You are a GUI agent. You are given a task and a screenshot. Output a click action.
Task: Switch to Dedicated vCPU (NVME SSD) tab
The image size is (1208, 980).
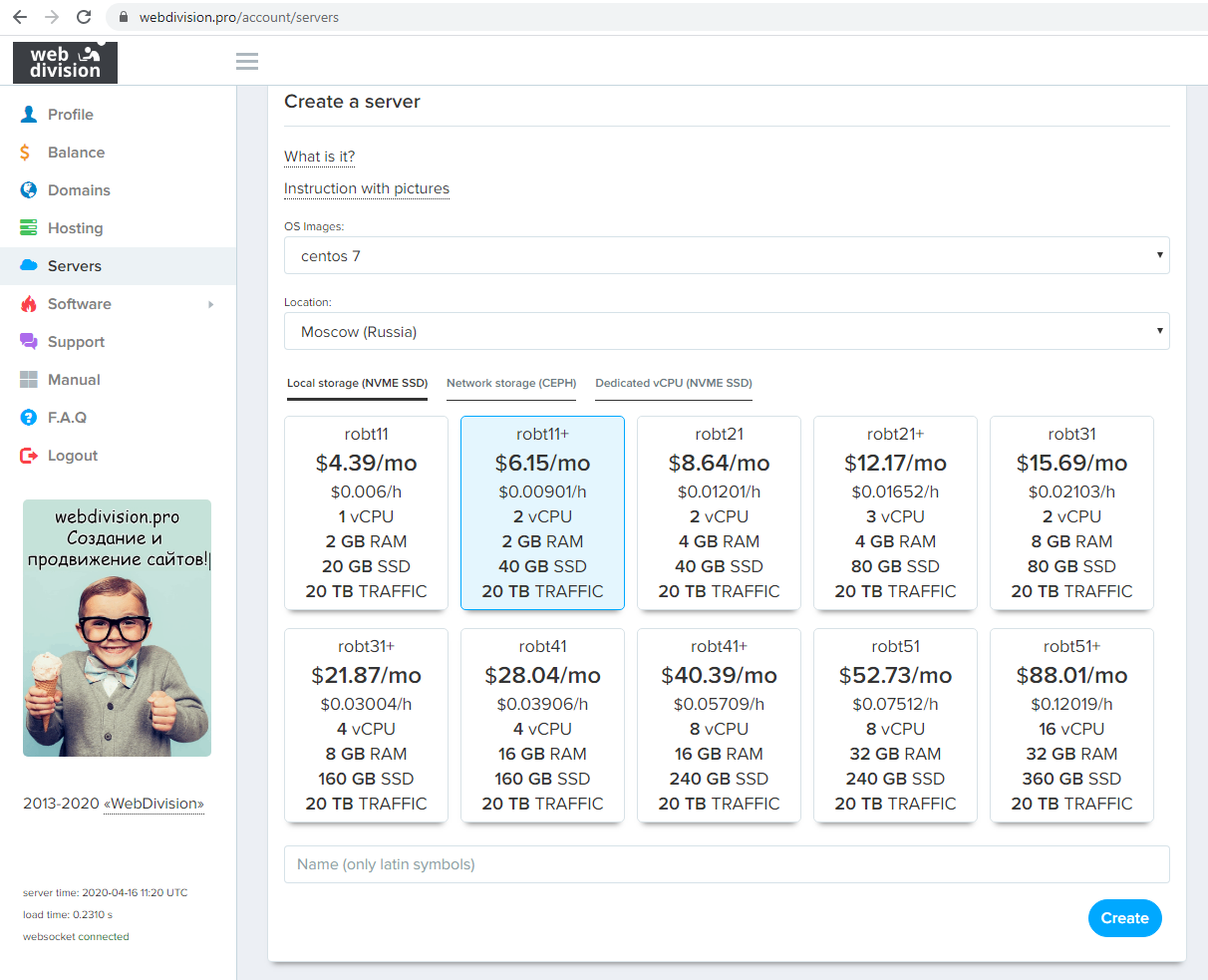(674, 384)
